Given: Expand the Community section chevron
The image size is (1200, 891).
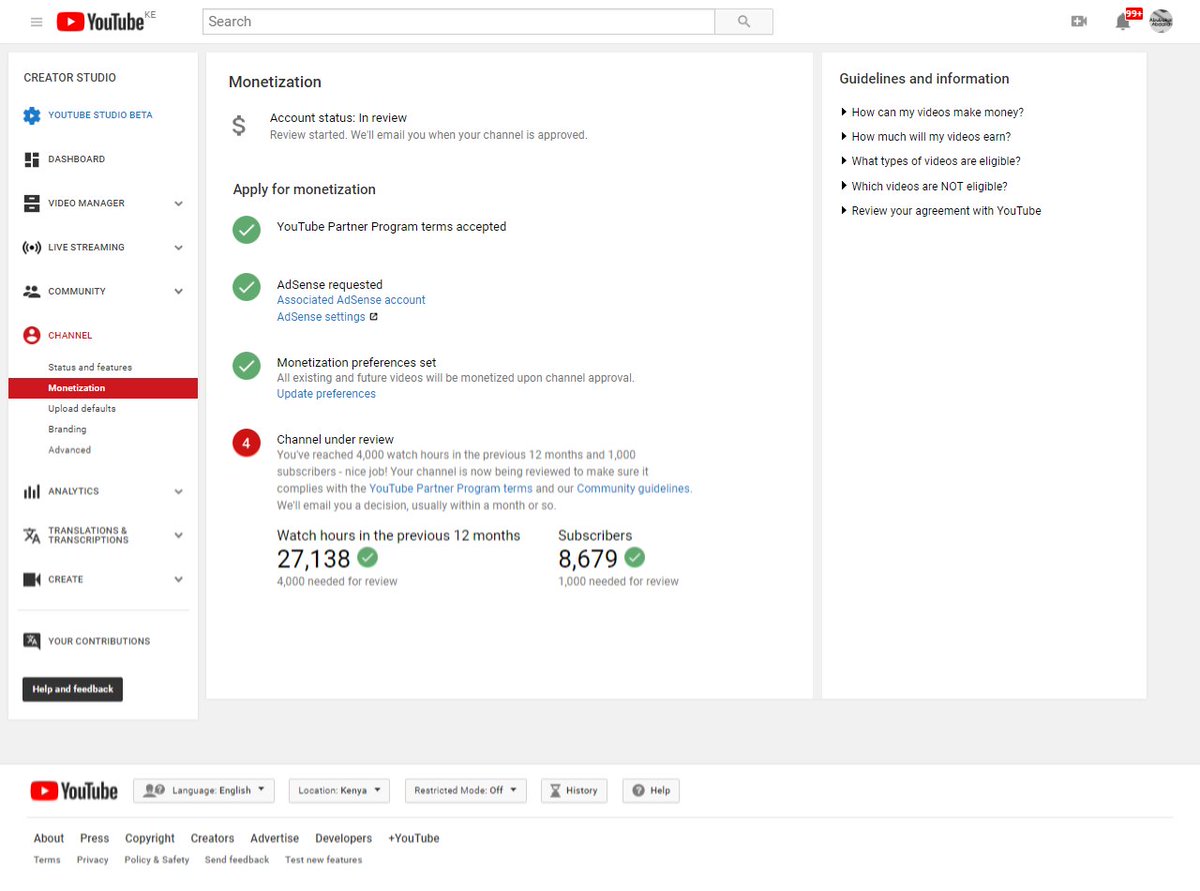Looking at the screenshot, I should pos(179,291).
